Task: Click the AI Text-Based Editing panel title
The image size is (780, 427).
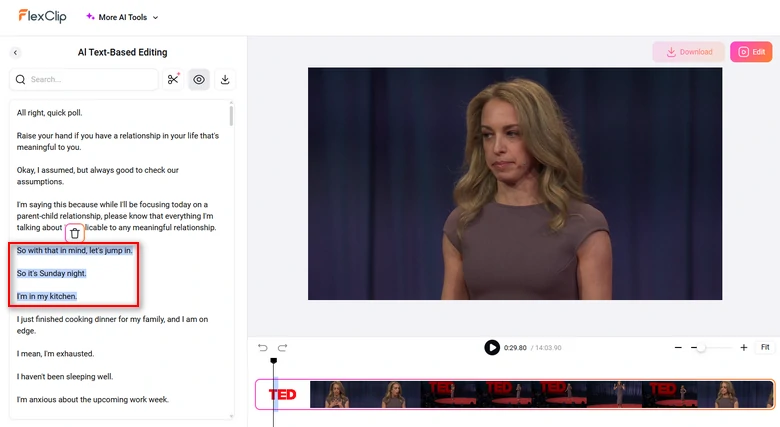Action: (122, 52)
